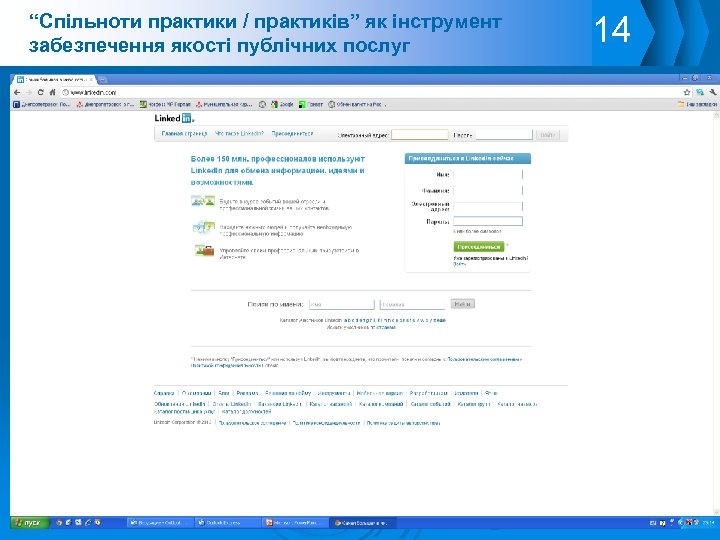The width and height of the screenshot is (720, 540).
Task: Open the 'Справка' footer link
Action: [x=164, y=393]
